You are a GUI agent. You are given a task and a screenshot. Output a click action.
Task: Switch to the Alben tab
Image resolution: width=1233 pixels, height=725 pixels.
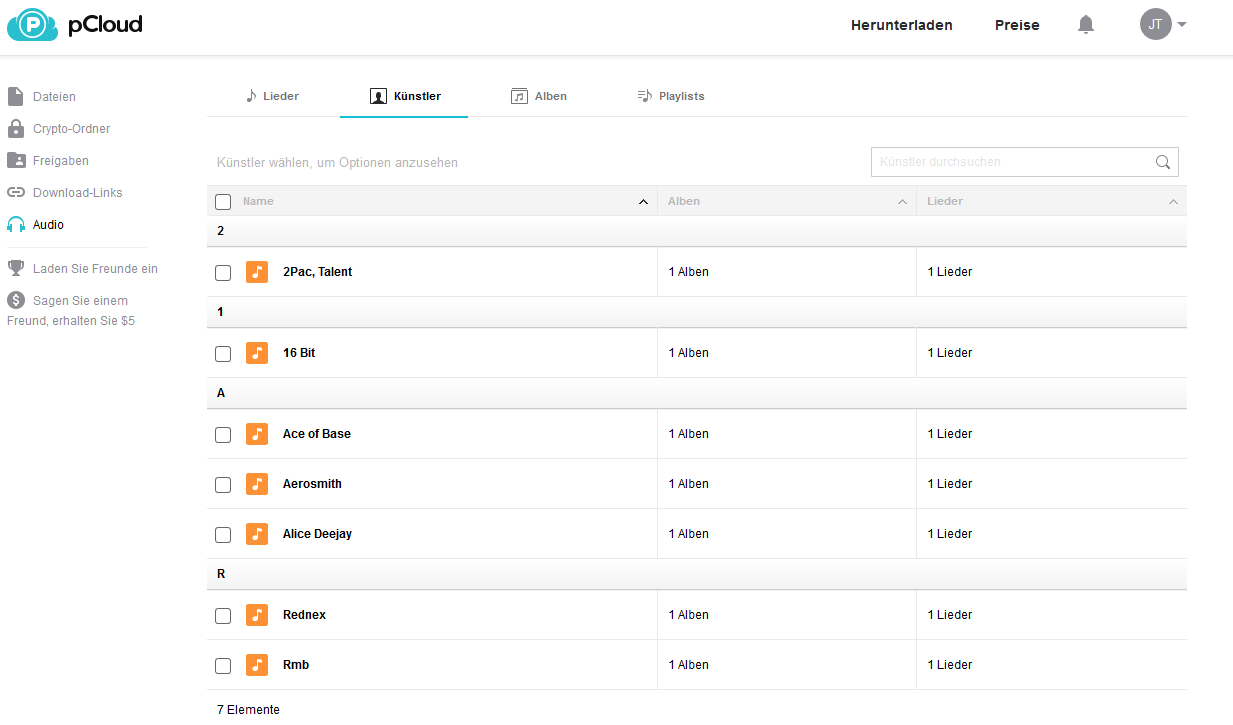[x=539, y=96]
